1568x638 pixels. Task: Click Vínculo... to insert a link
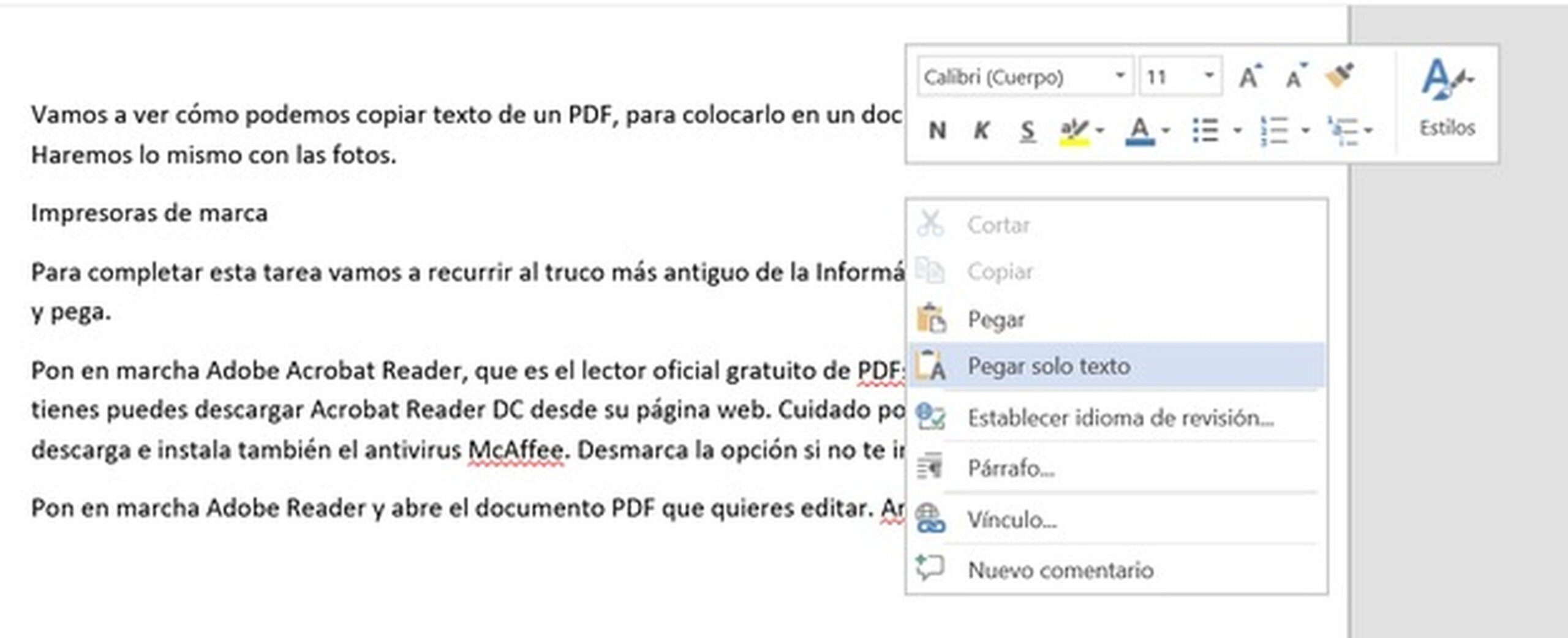point(1012,520)
